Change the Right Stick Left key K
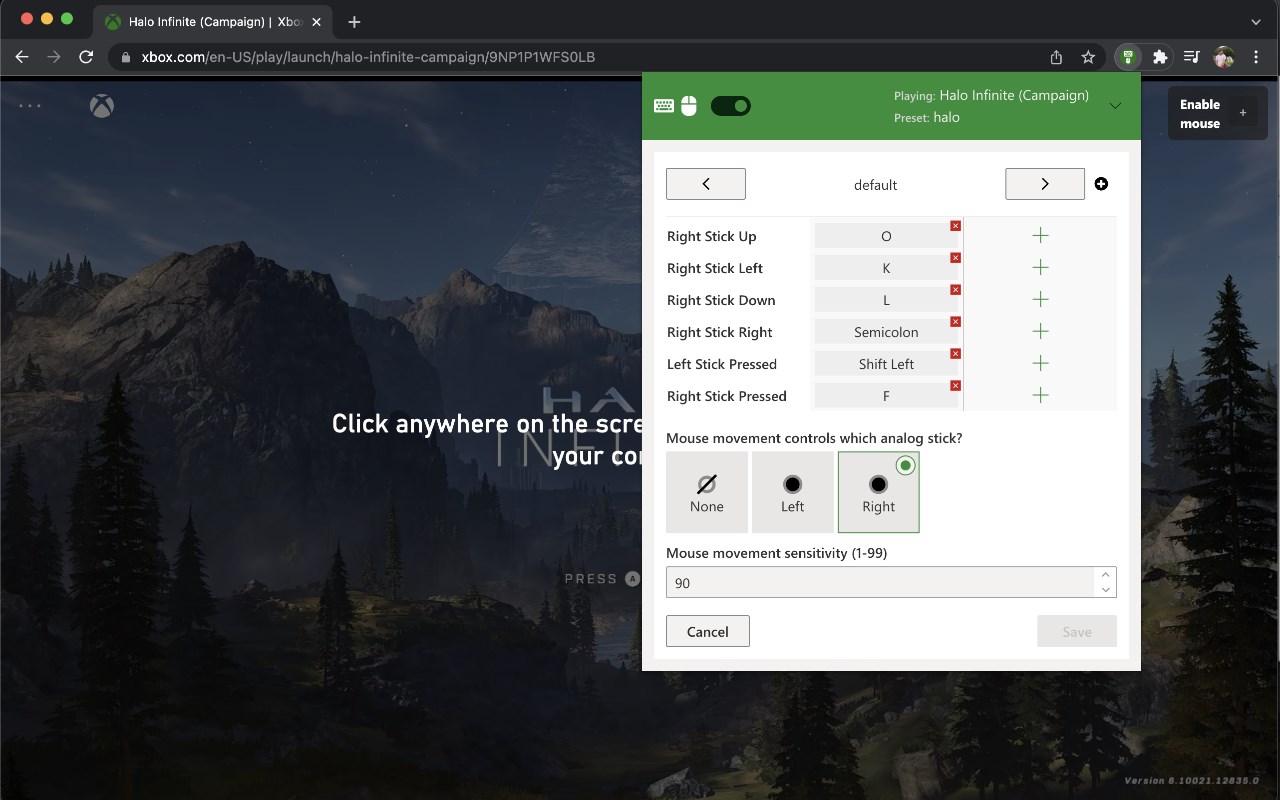 886,268
